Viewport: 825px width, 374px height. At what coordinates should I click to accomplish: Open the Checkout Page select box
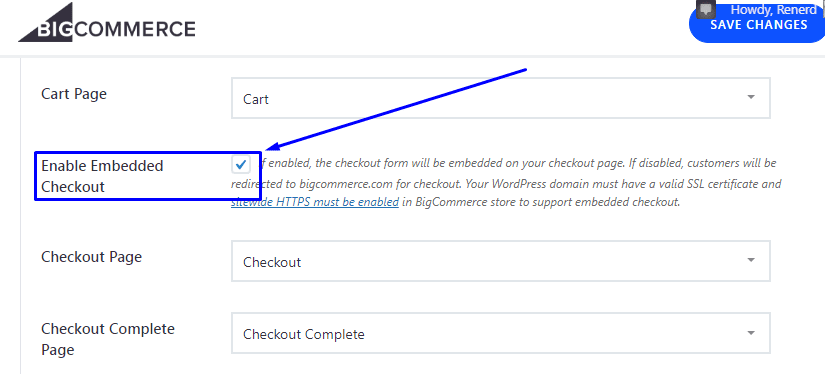point(501,261)
